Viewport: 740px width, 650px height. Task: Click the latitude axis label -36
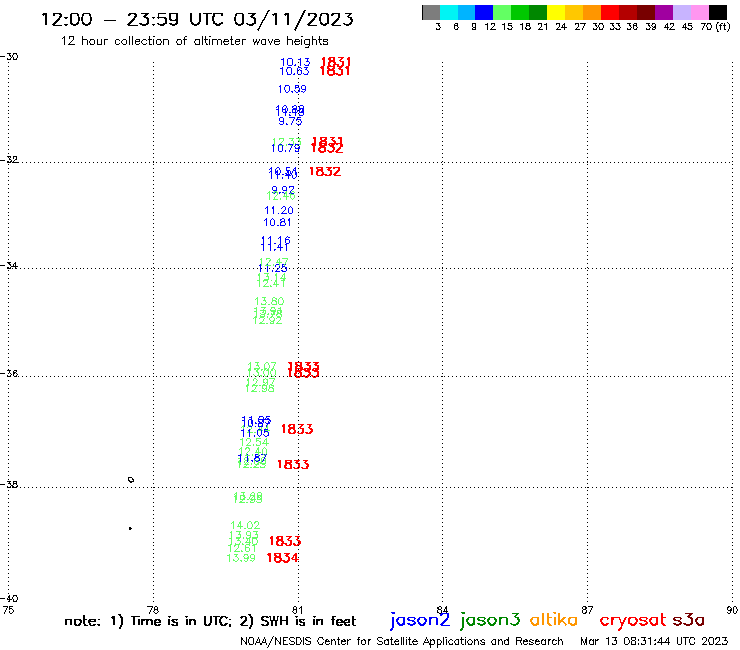click(9, 373)
